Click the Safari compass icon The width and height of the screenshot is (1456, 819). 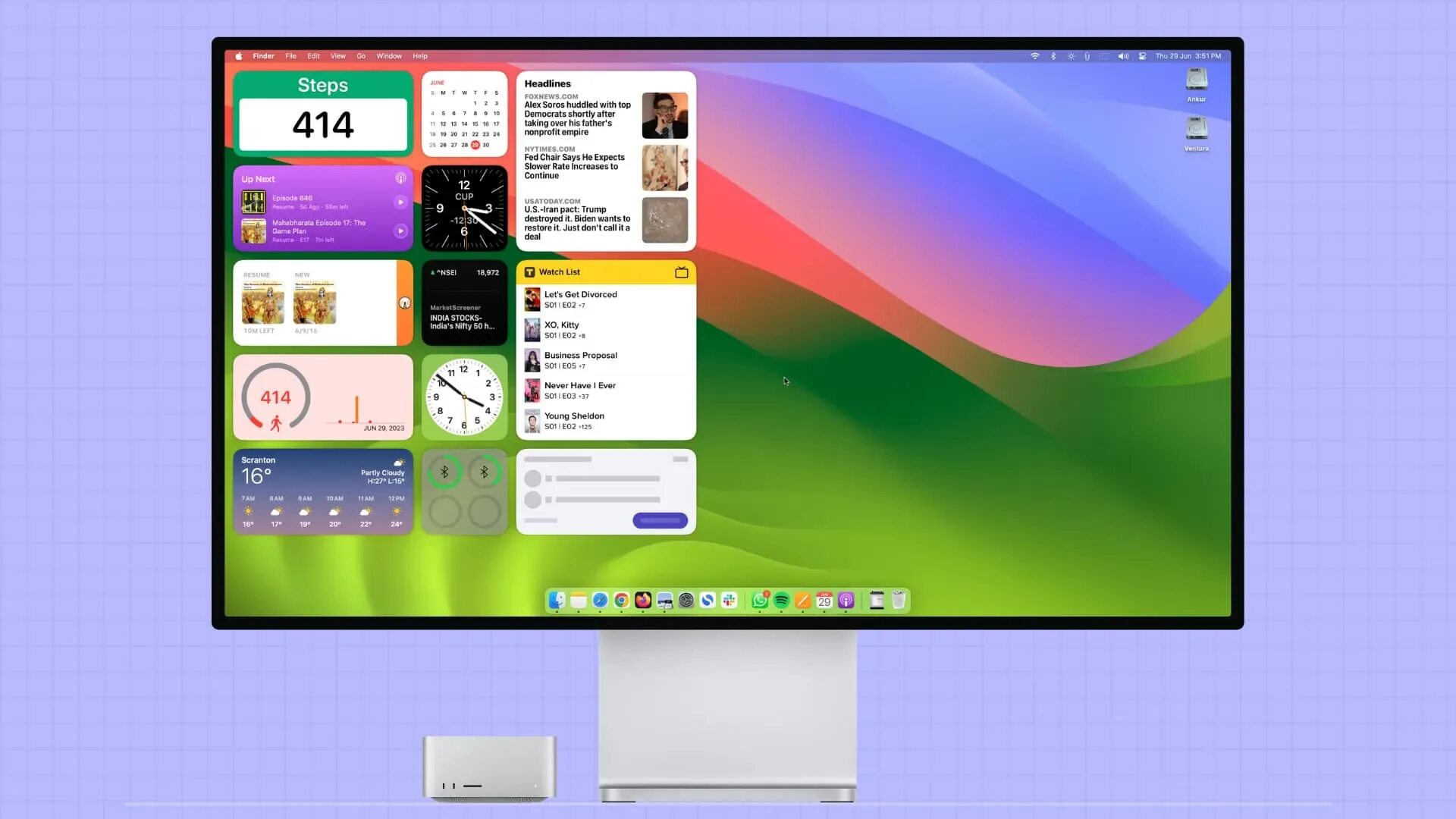tap(600, 601)
